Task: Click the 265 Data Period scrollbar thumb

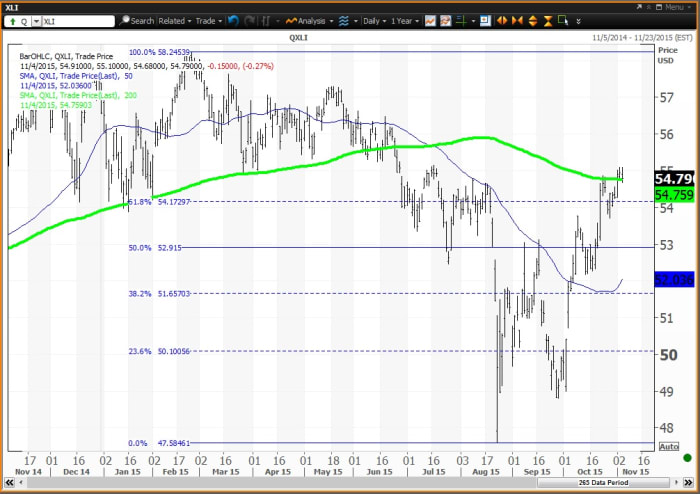Action: 603,482
